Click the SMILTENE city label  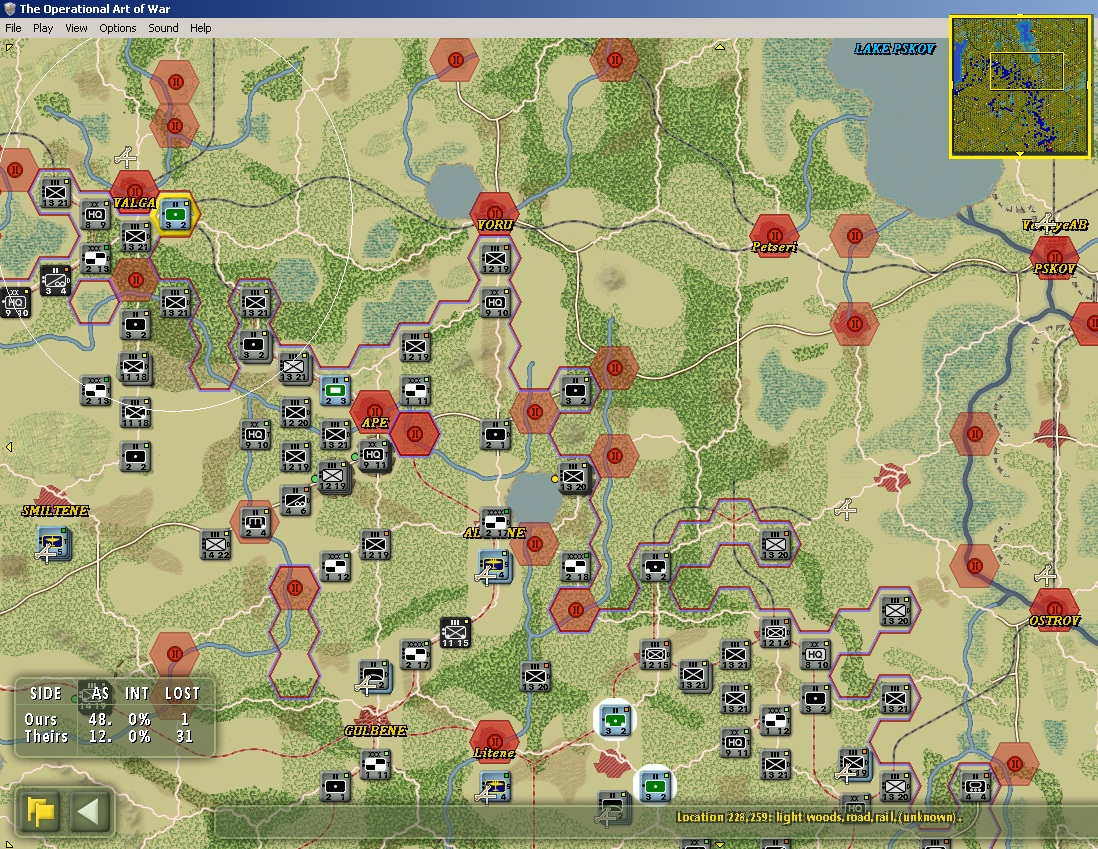pyautogui.click(x=55, y=511)
